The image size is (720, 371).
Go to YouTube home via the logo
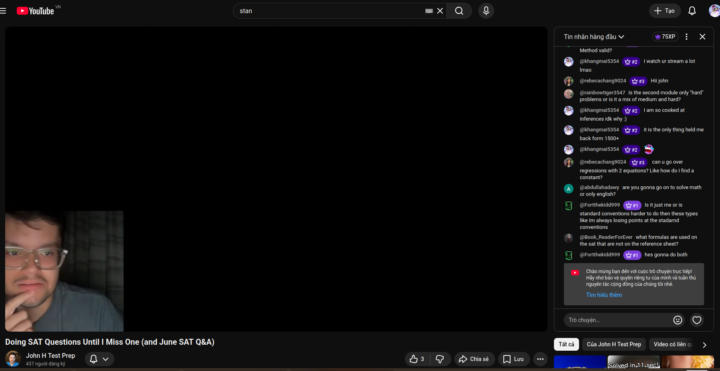[35, 11]
